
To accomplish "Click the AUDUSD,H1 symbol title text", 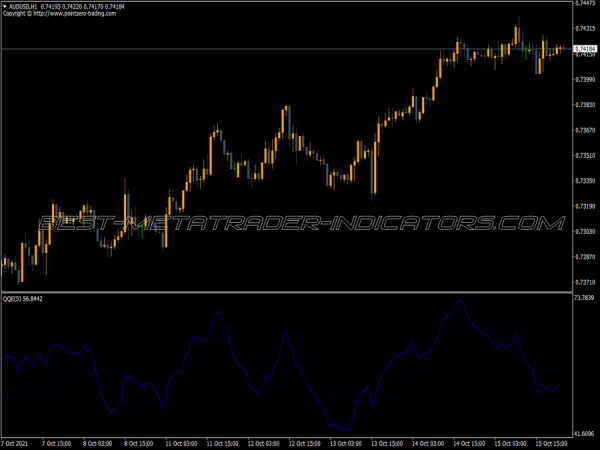I will point(22,7).
